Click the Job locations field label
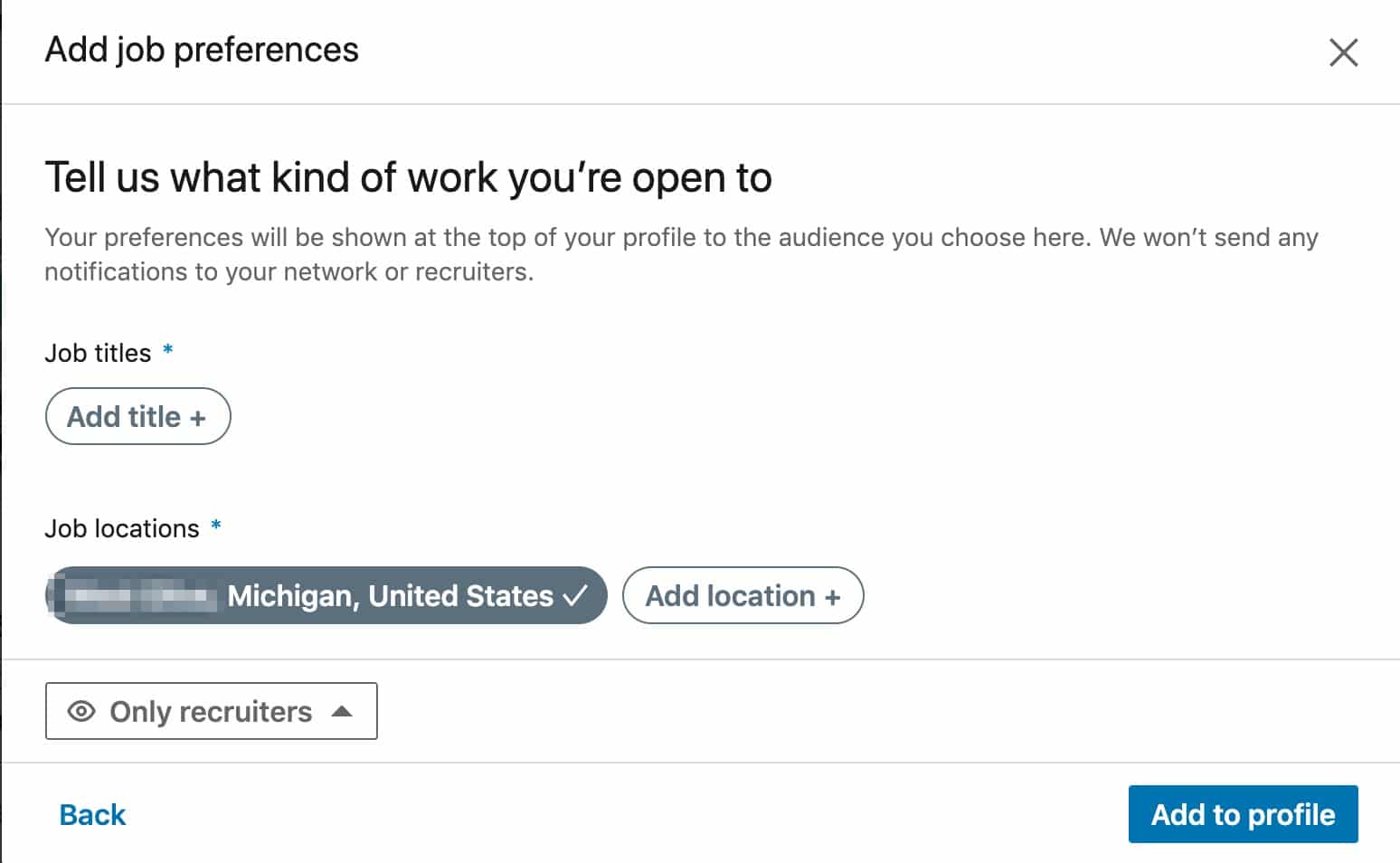 122,528
